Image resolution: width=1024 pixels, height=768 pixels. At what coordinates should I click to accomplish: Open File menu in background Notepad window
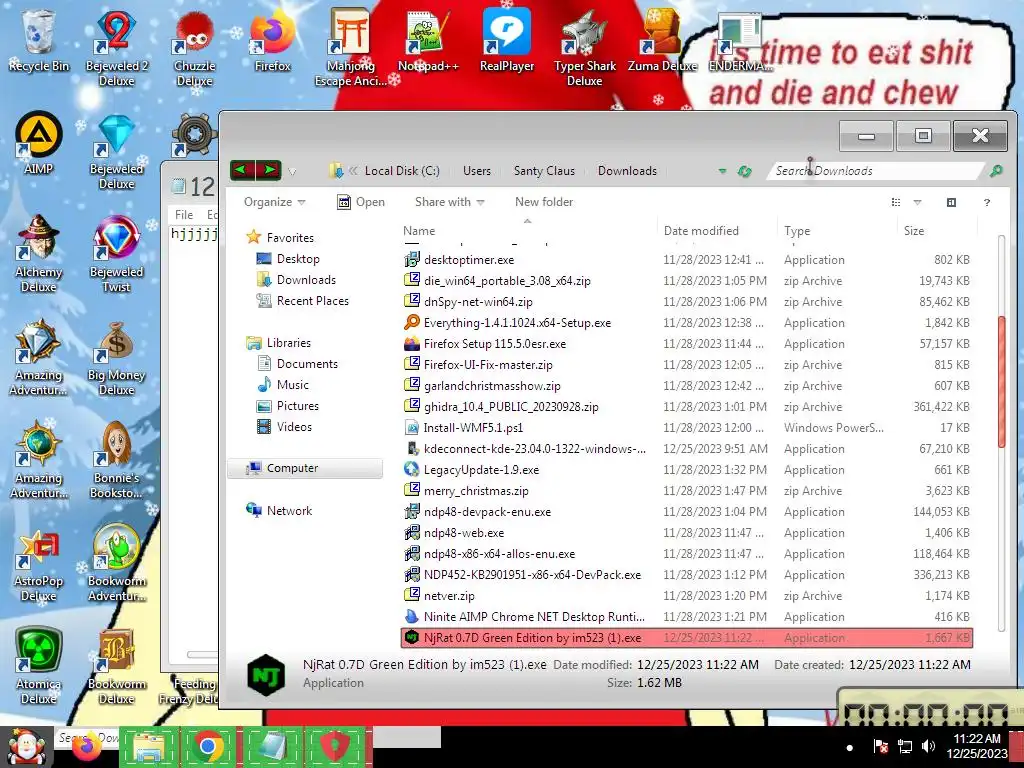[184, 214]
